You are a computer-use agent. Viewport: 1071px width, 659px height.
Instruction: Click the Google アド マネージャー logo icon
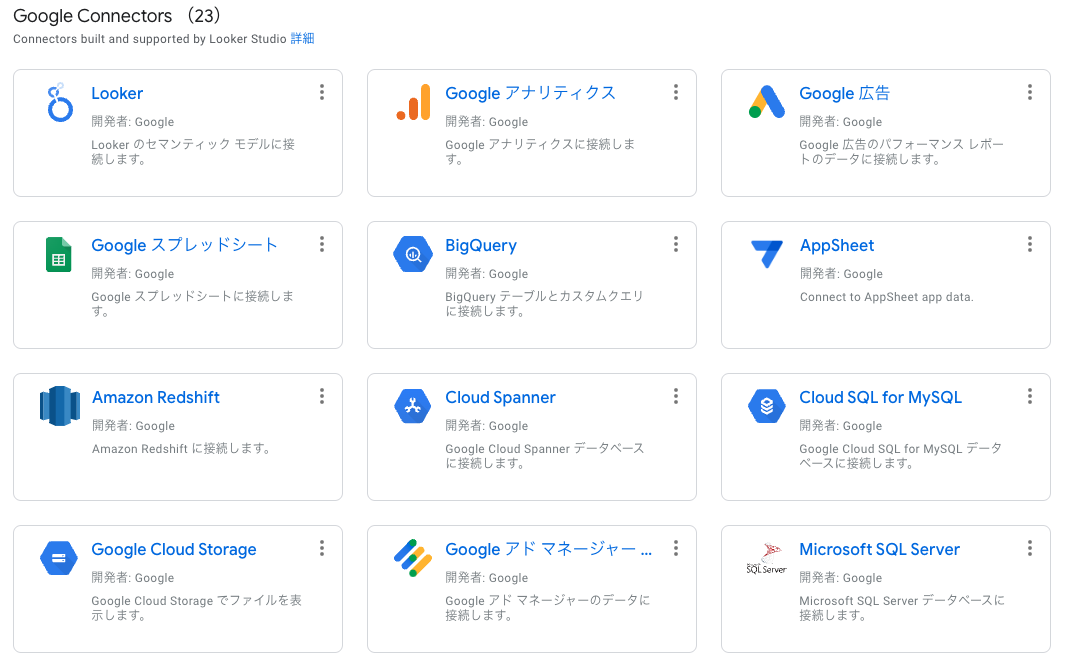(x=413, y=558)
